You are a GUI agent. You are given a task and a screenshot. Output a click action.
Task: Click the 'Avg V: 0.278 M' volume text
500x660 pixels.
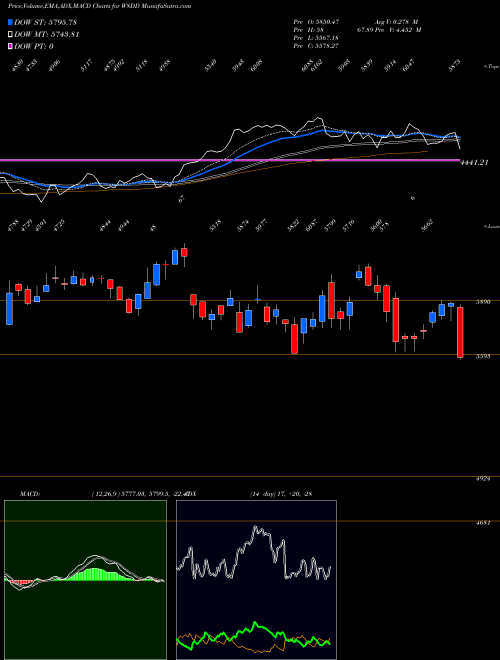[397, 21]
